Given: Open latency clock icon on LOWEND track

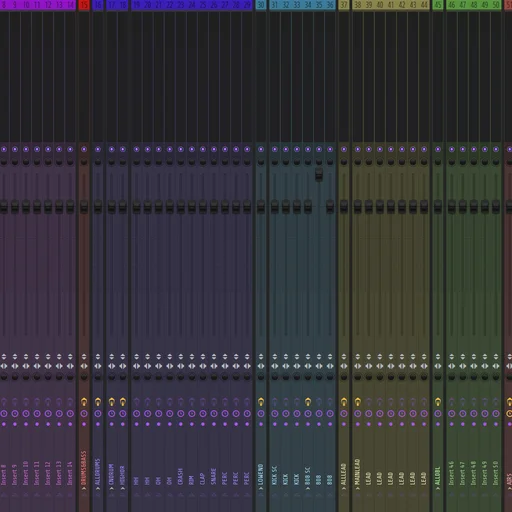Looking at the screenshot, I should coord(261,414).
